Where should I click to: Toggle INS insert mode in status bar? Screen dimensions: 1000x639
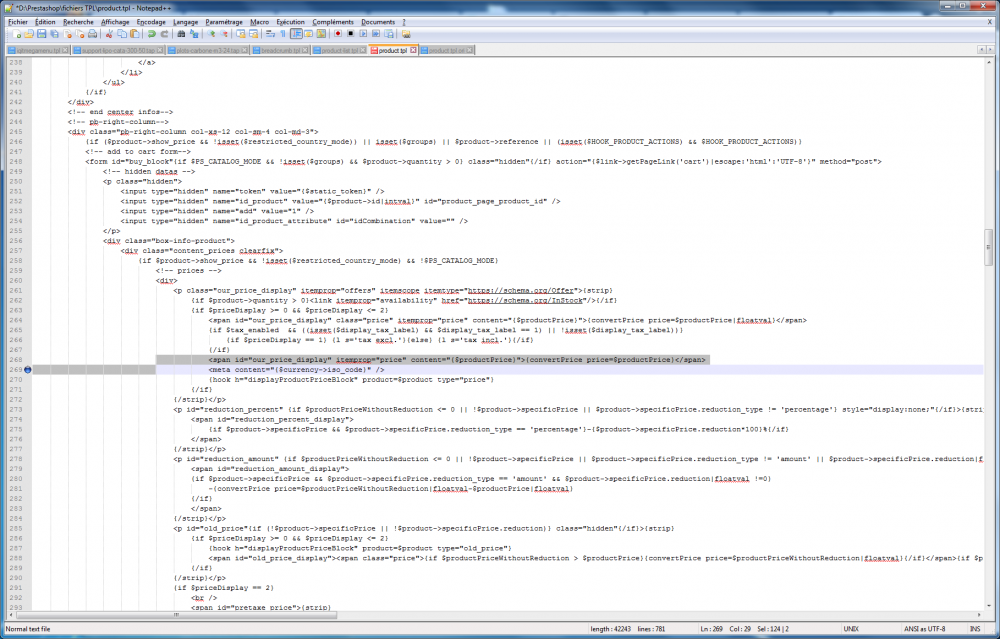pos(975,628)
